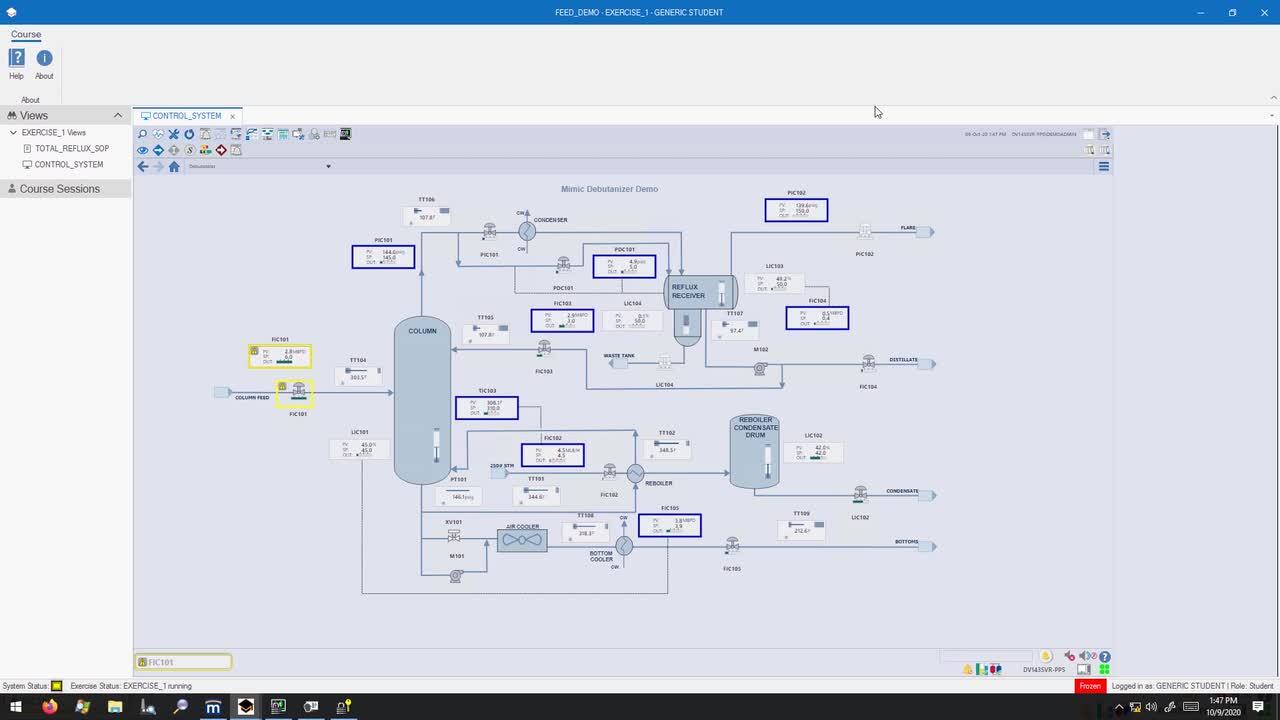Go forward with the right arrow
1280x720 pixels.
158,166
